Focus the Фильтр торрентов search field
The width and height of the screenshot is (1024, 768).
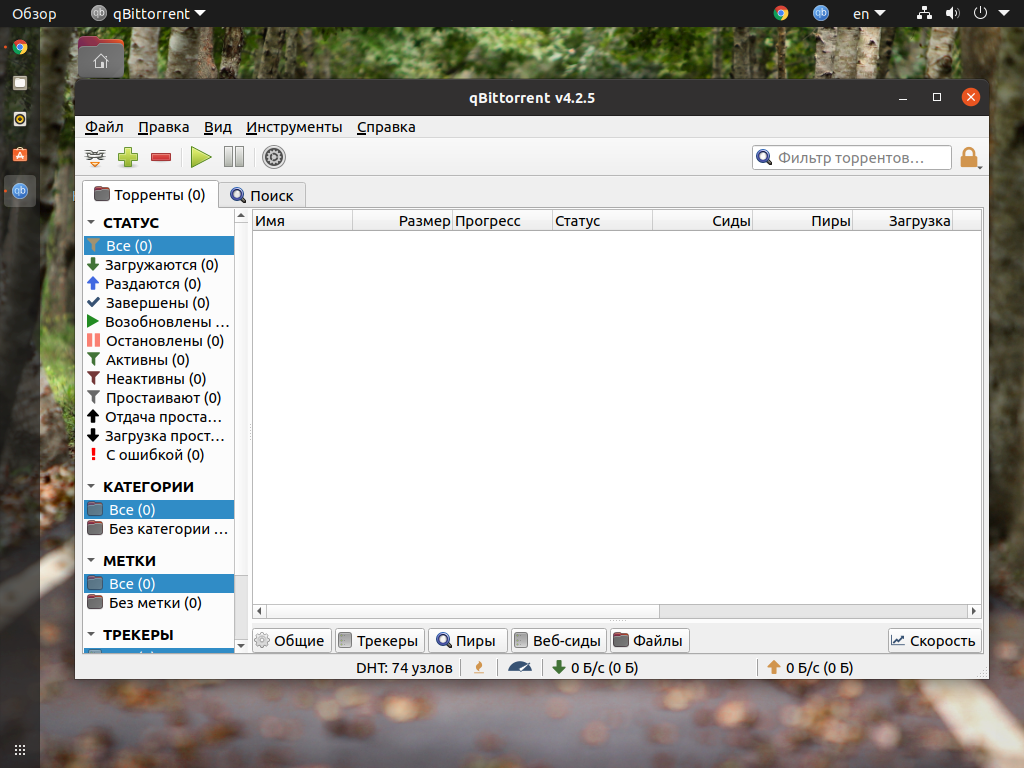[x=852, y=157]
